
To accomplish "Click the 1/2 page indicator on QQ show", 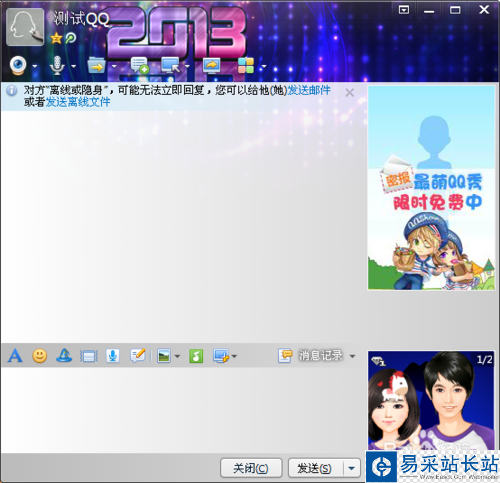I will pos(484,359).
